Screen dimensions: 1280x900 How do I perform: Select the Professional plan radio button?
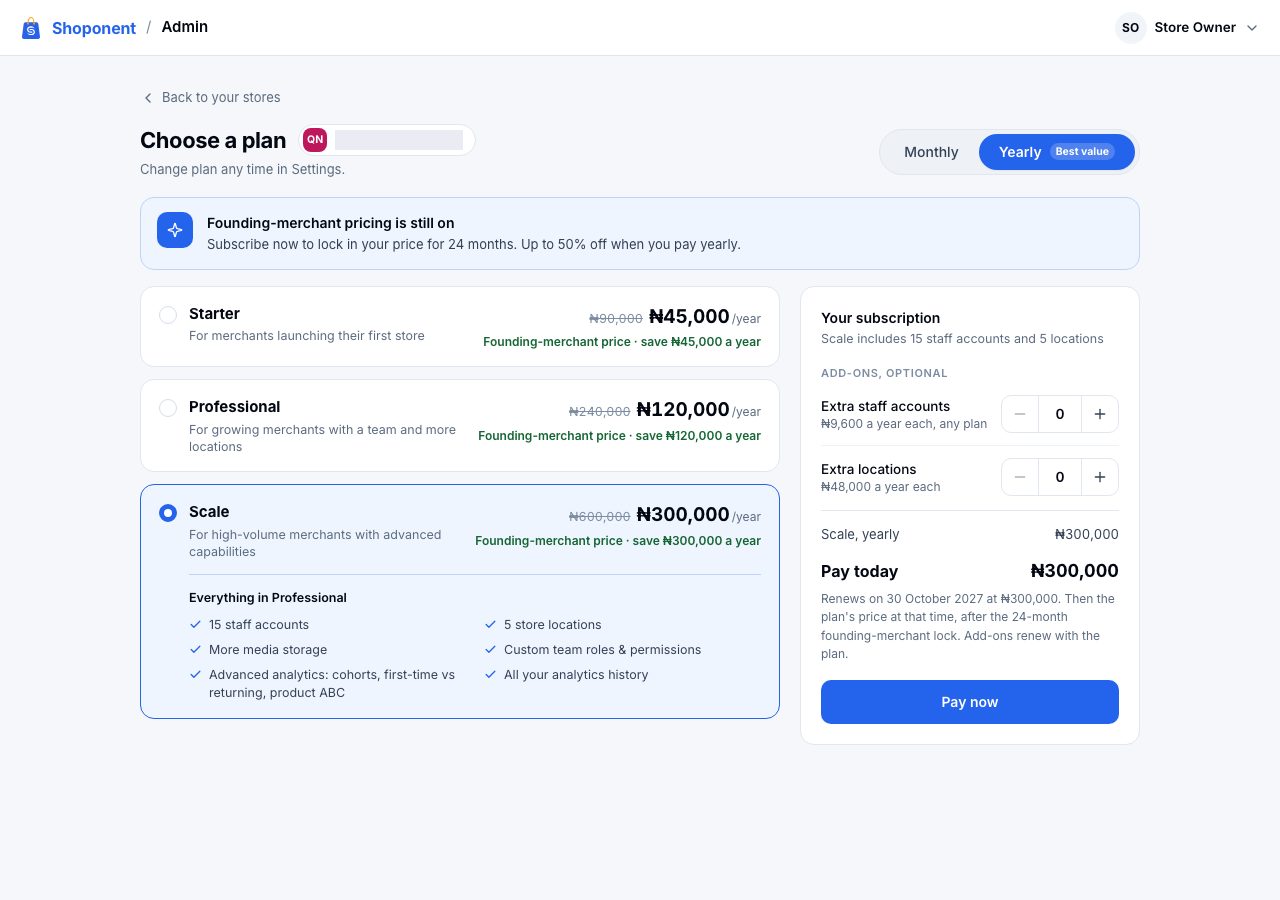[x=168, y=408]
